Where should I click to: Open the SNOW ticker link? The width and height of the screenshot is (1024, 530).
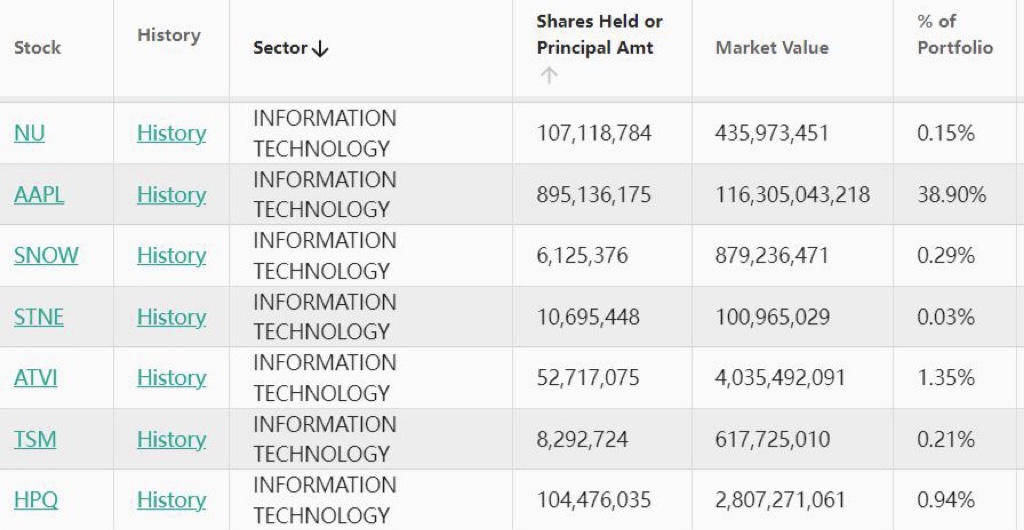click(46, 255)
